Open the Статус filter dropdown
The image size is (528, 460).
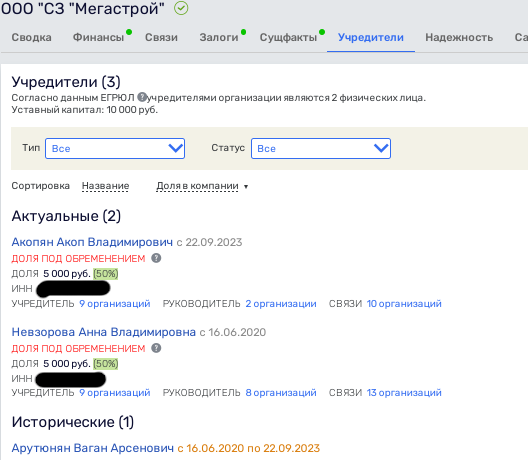321,148
